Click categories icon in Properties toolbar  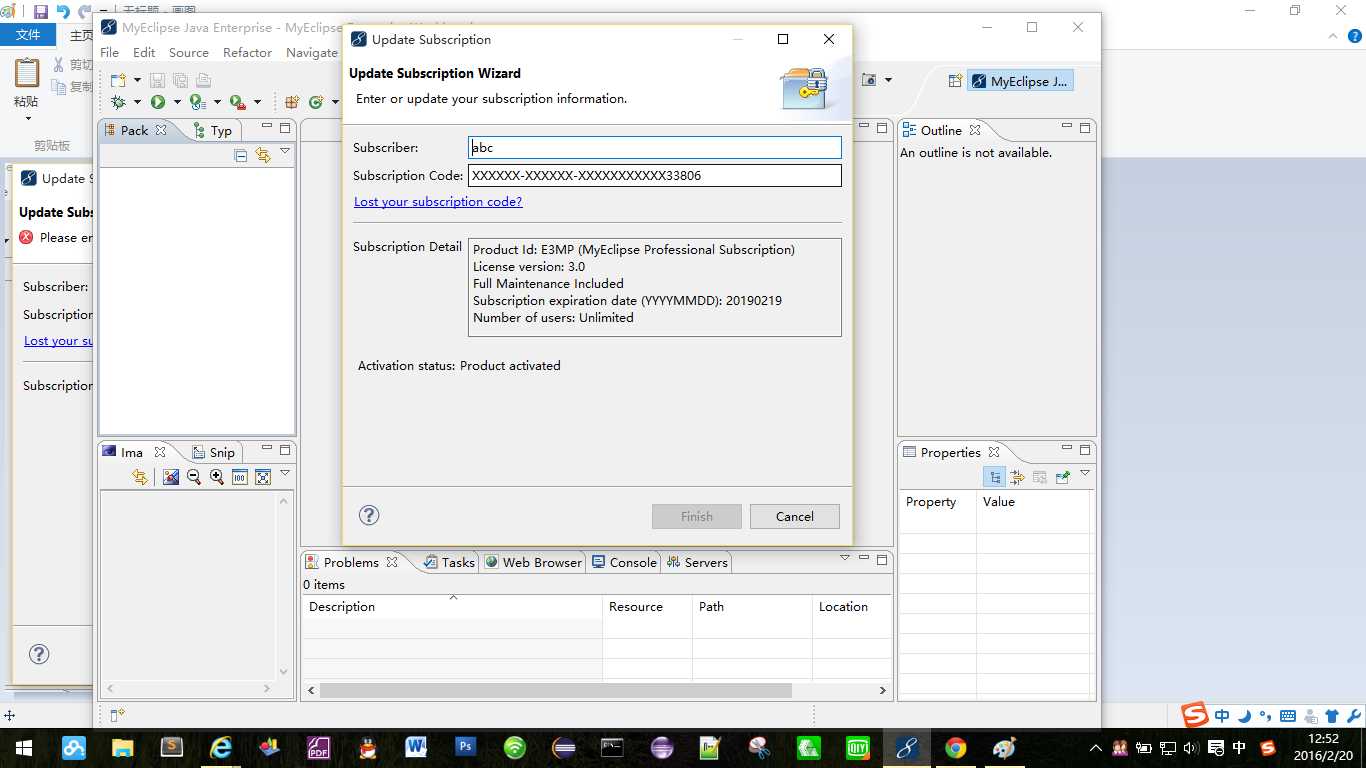coord(994,478)
